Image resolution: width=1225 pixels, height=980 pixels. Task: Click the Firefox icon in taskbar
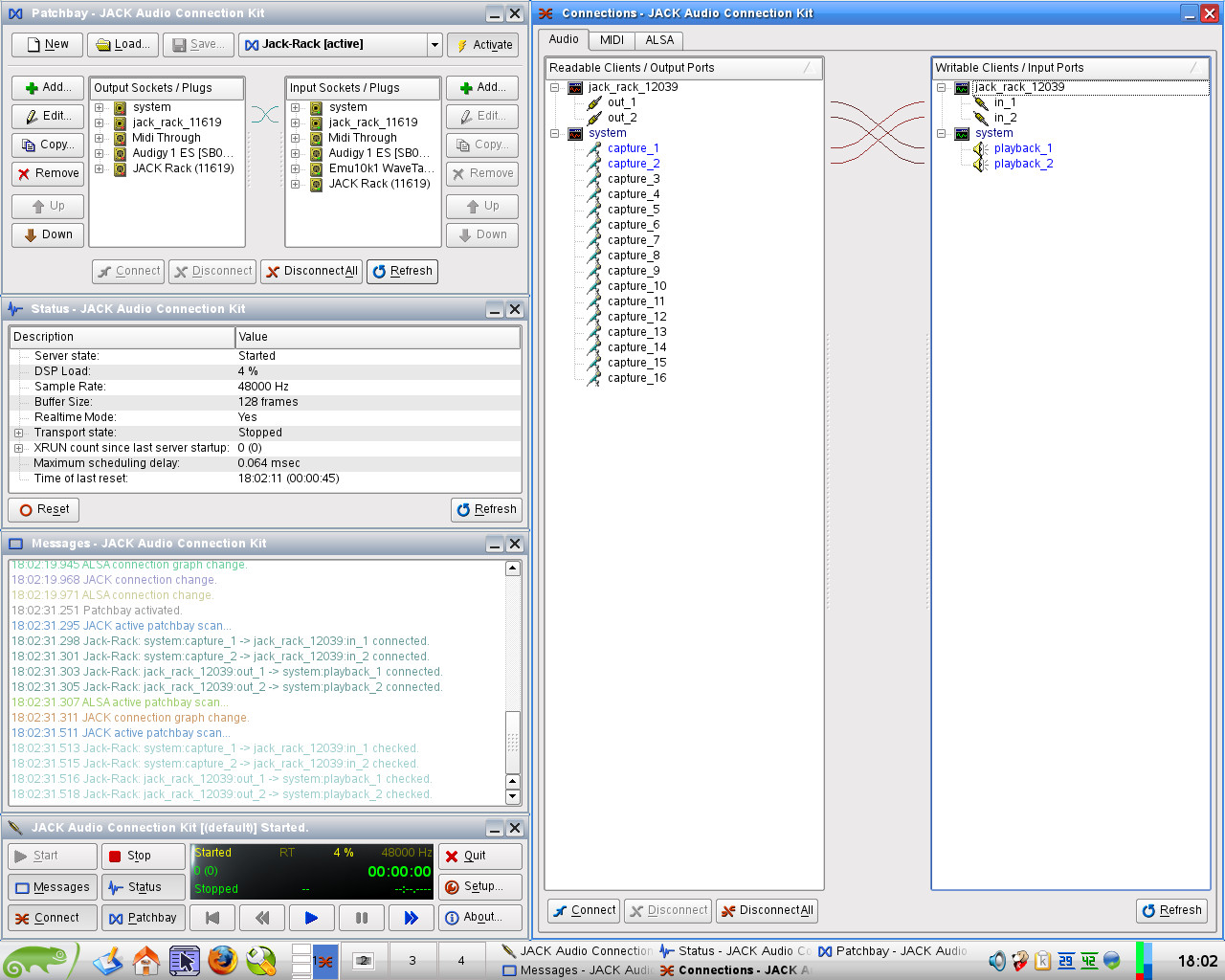click(x=223, y=960)
